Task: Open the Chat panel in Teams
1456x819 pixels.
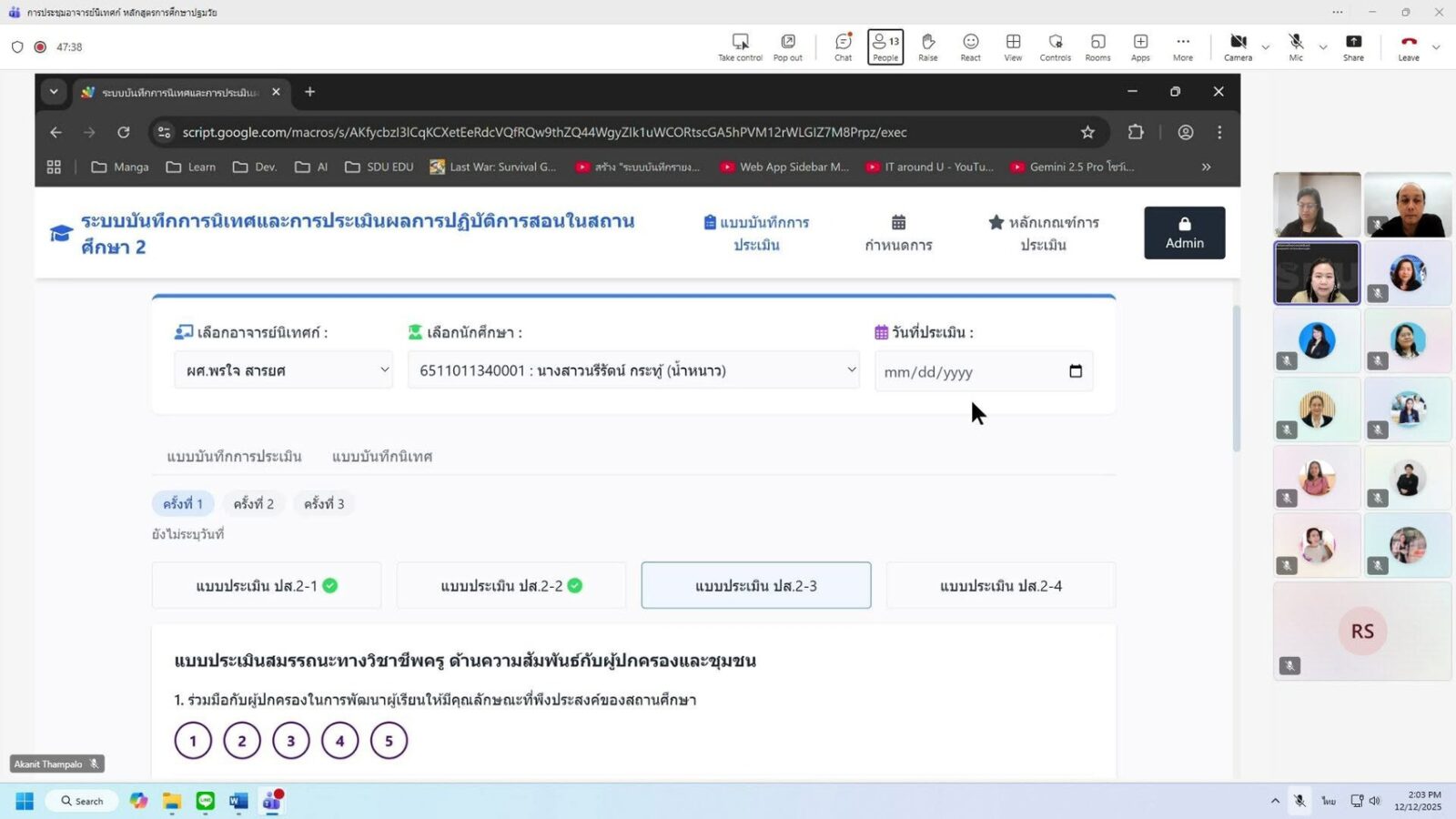Action: (x=843, y=46)
